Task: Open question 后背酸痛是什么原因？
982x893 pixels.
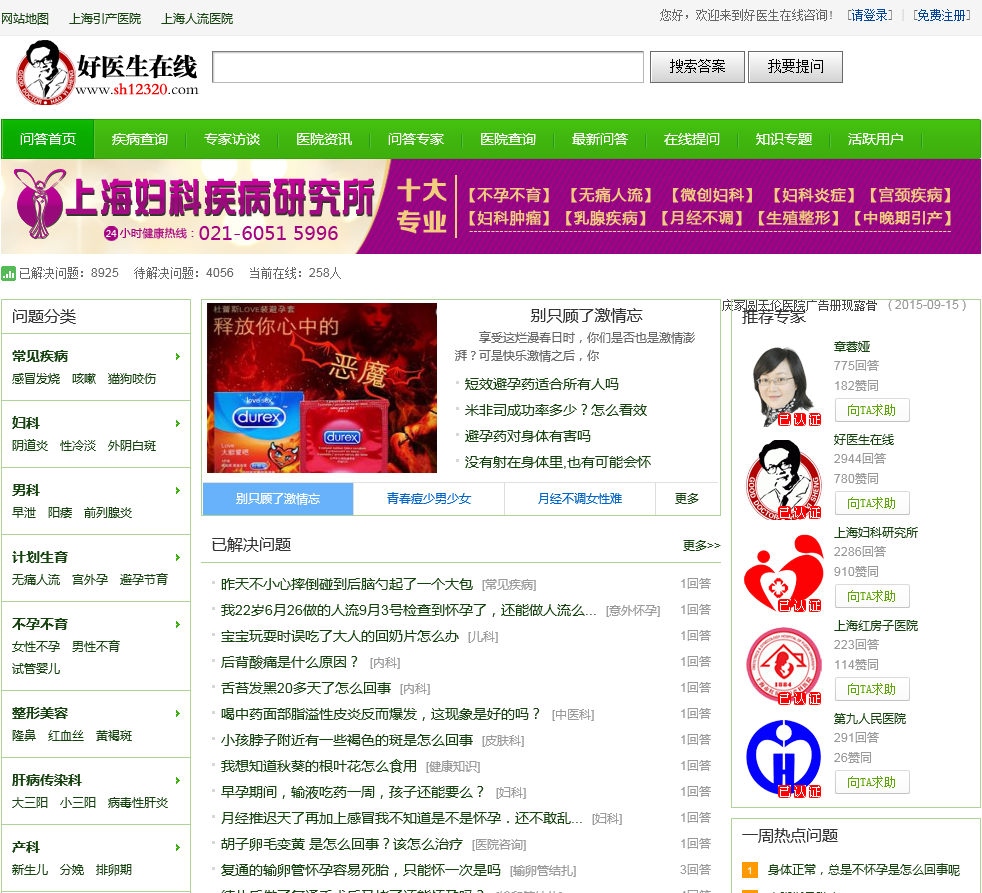Action: click(290, 662)
